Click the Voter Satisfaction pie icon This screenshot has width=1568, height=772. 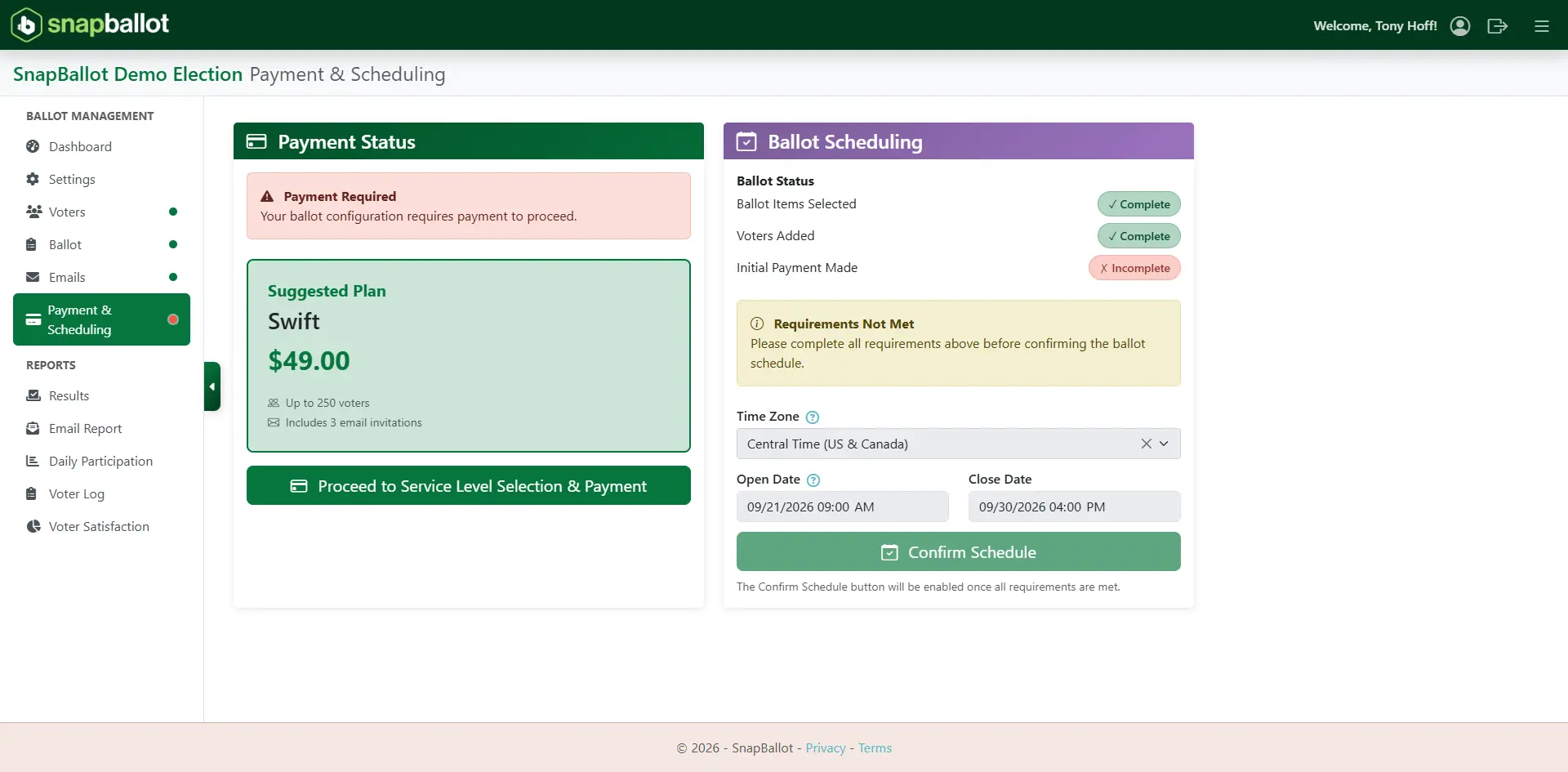click(x=33, y=527)
